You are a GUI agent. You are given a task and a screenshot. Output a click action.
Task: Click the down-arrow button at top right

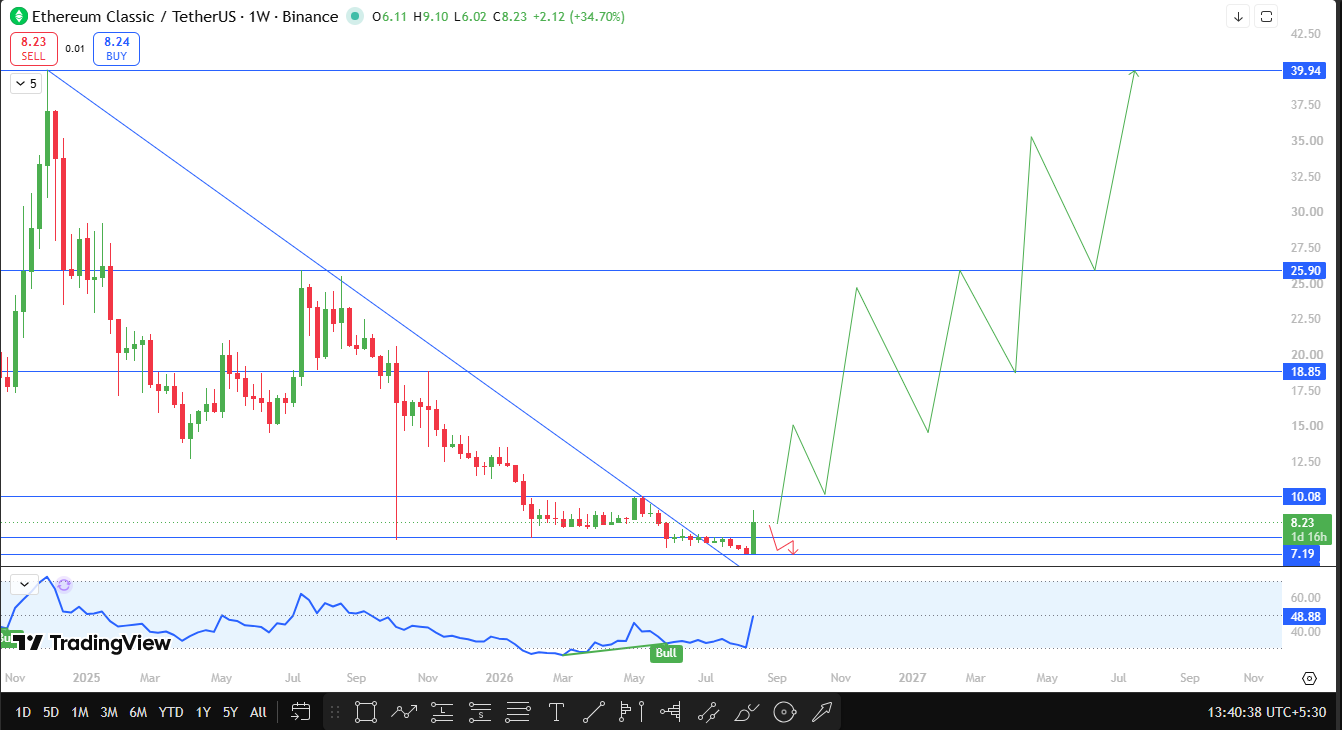pos(1238,16)
